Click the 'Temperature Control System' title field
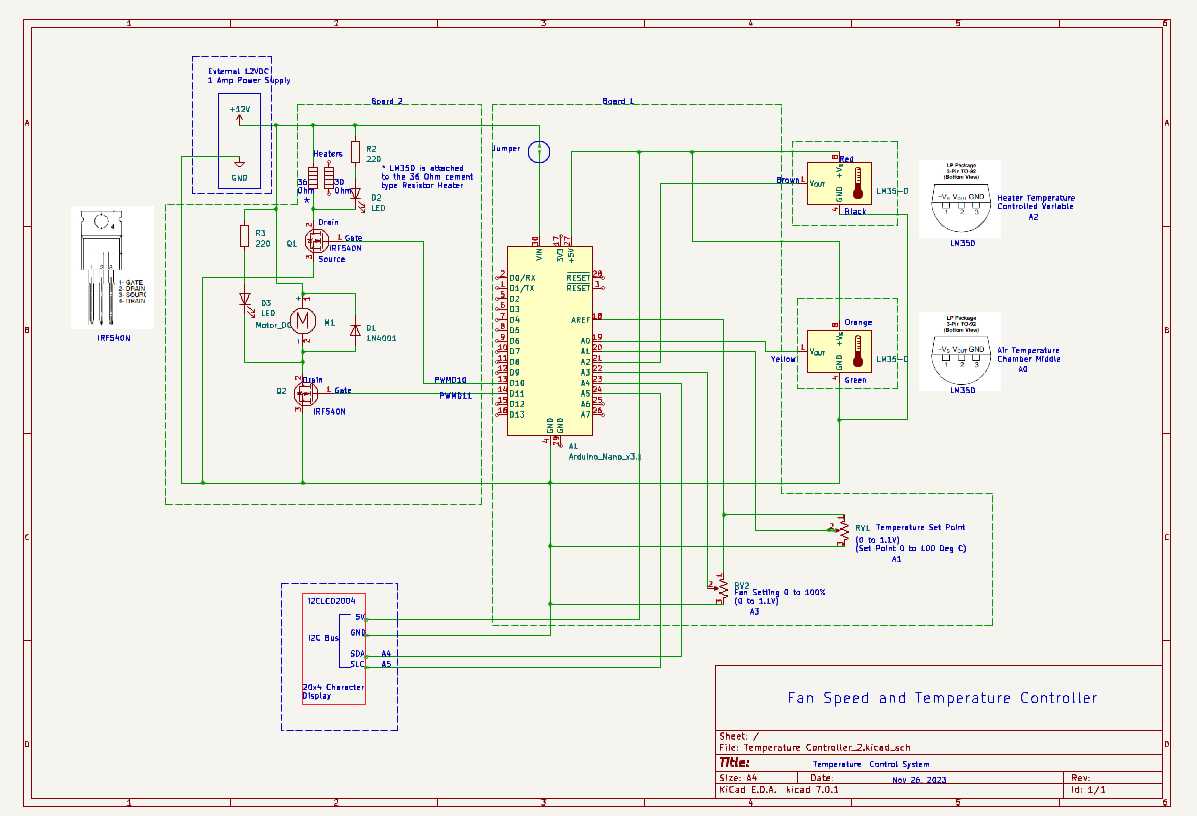Screen dimensions: 1197x816 [871, 764]
